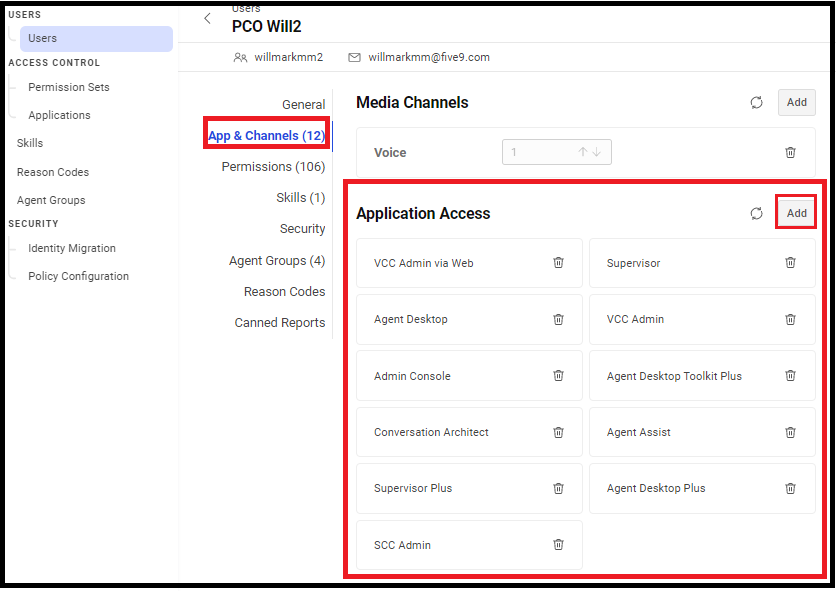
Task: Click the Conversation Architect label
Action: pyautogui.click(x=431, y=432)
